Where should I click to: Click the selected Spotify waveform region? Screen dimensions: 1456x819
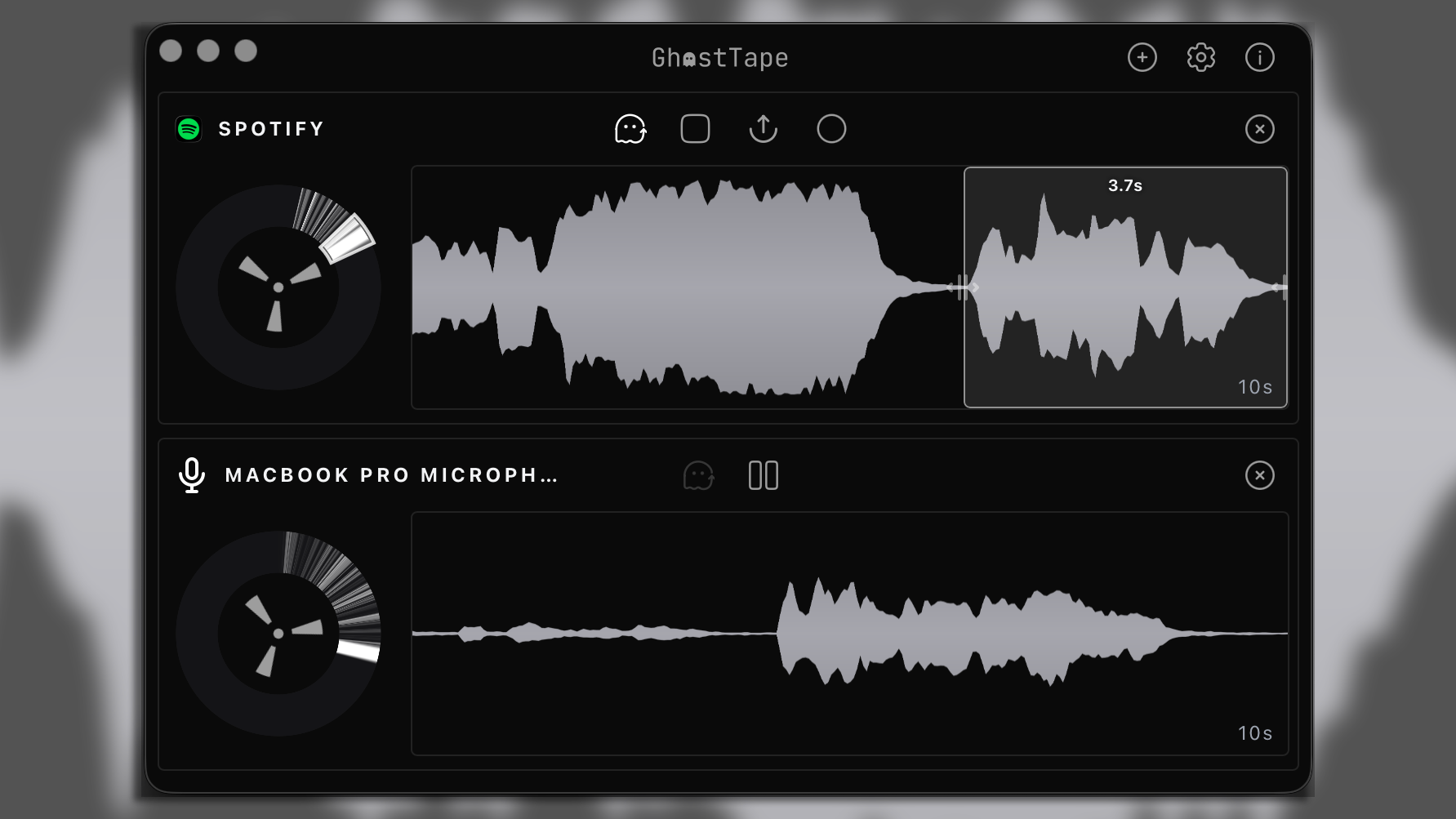pos(1125,287)
